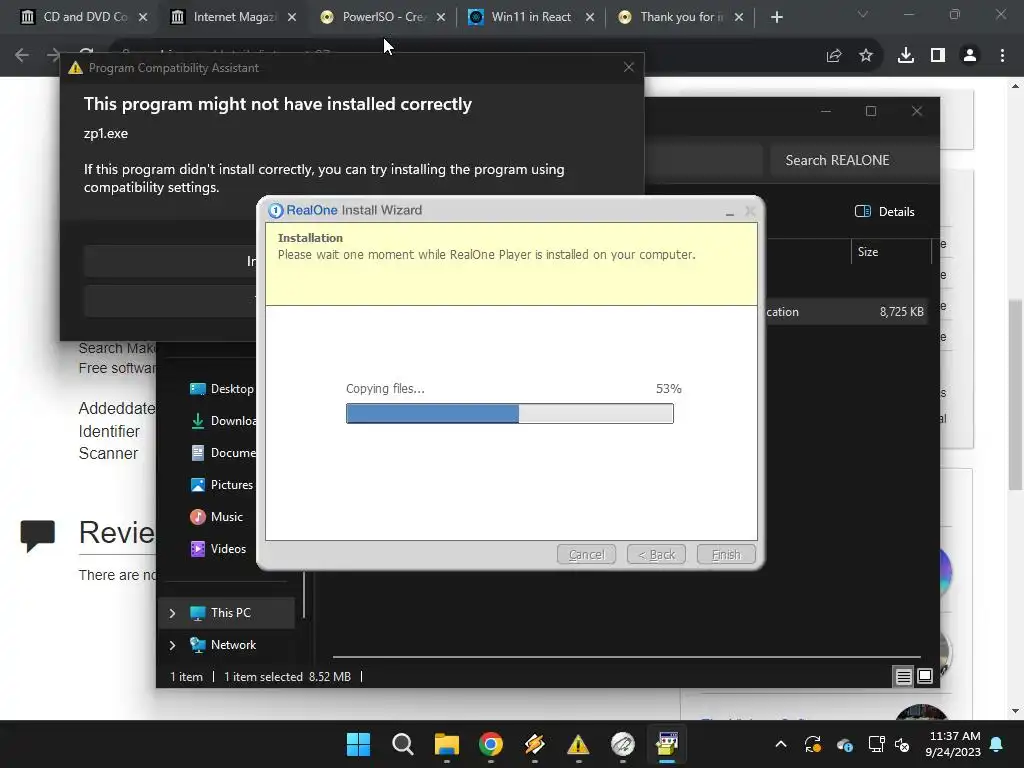Bookmark this page with star icon
The image size is (1024, 768).
pyautogui.click(x=866, y=56)
